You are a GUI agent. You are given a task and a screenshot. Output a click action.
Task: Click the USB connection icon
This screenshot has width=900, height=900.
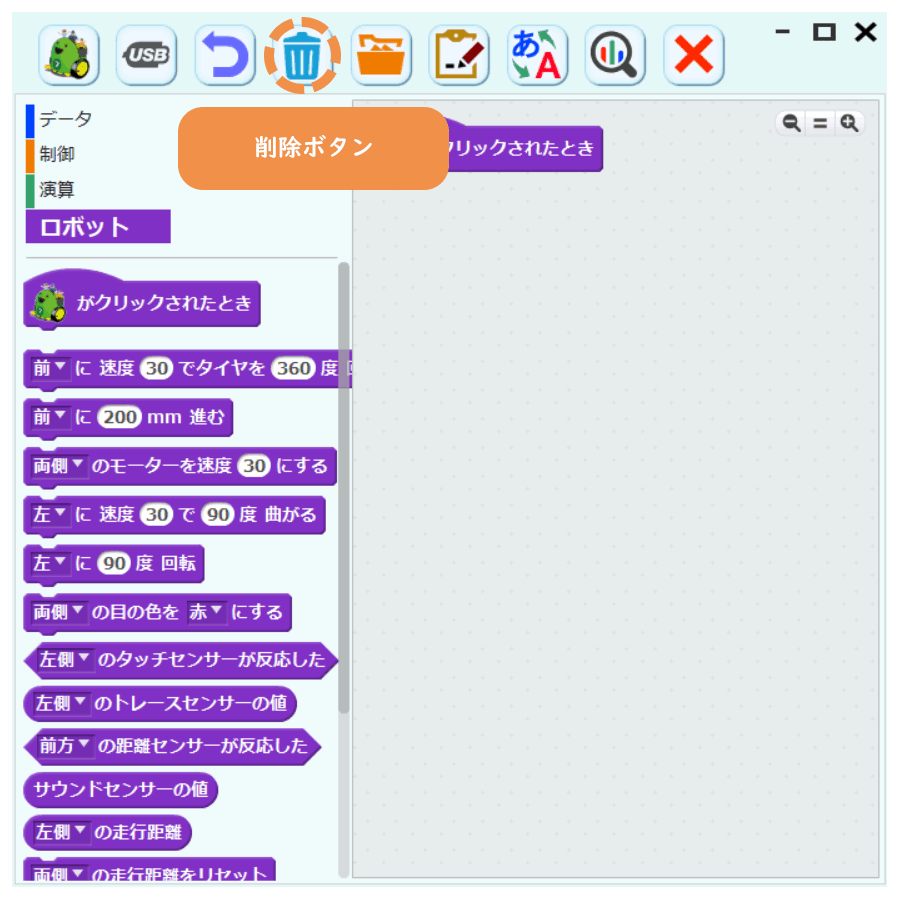tap(146, 56)
